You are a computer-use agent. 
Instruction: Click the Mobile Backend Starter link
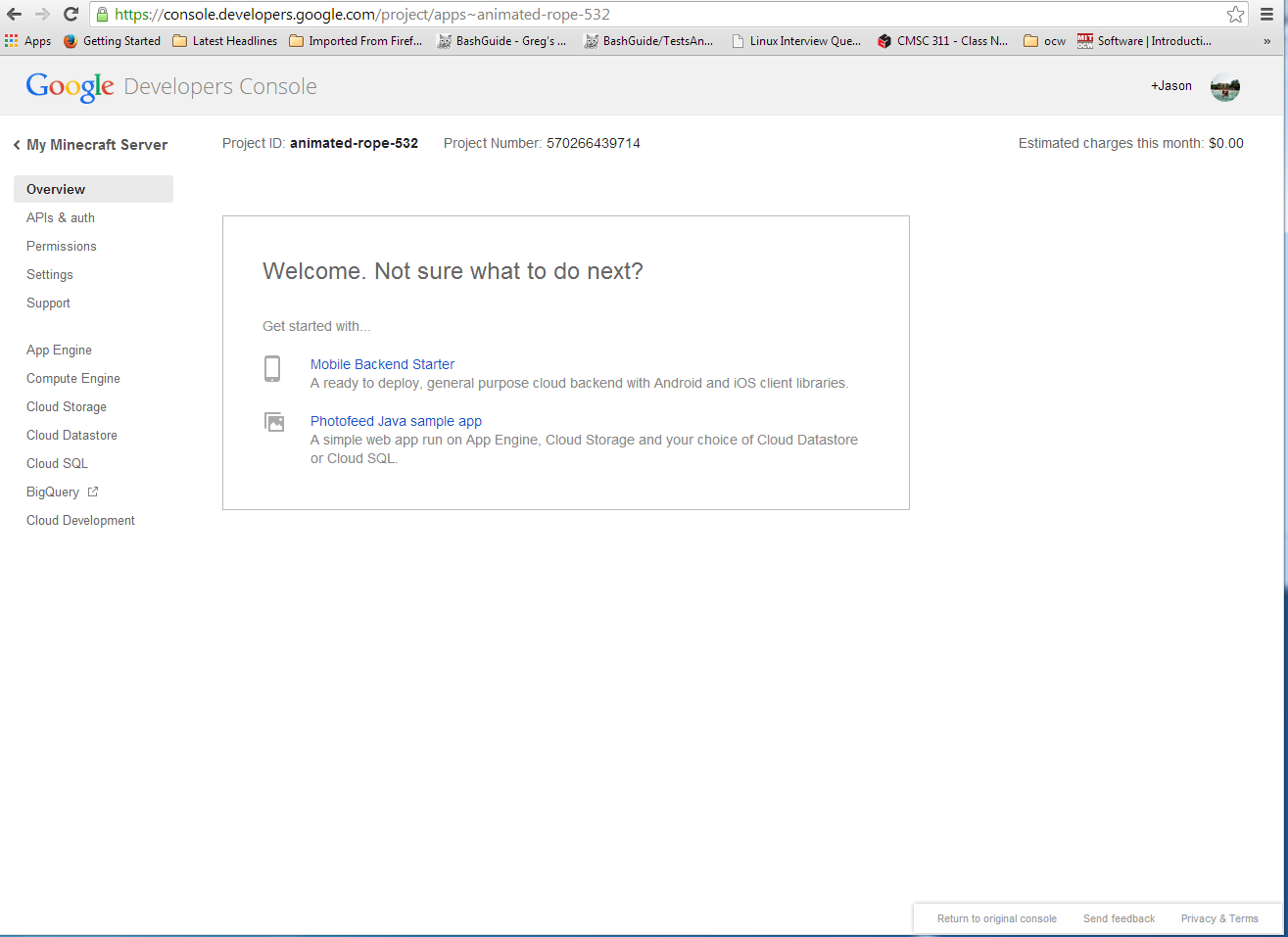382,364
